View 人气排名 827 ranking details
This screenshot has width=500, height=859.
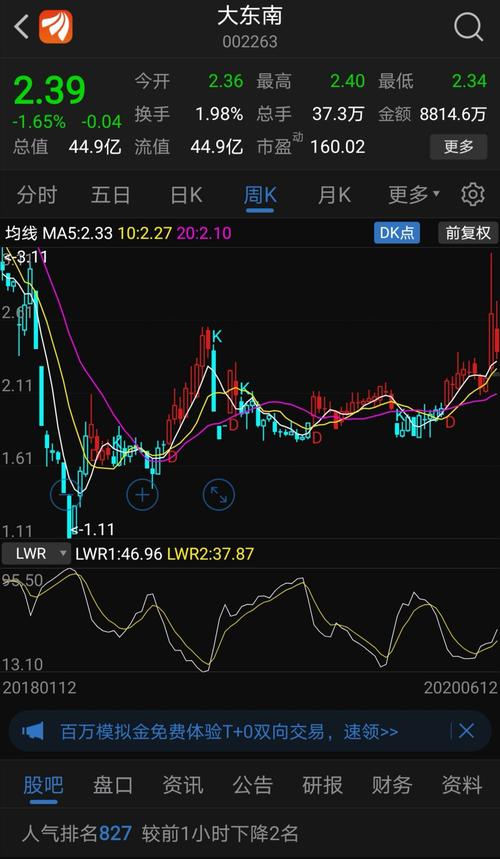(160, 834)
